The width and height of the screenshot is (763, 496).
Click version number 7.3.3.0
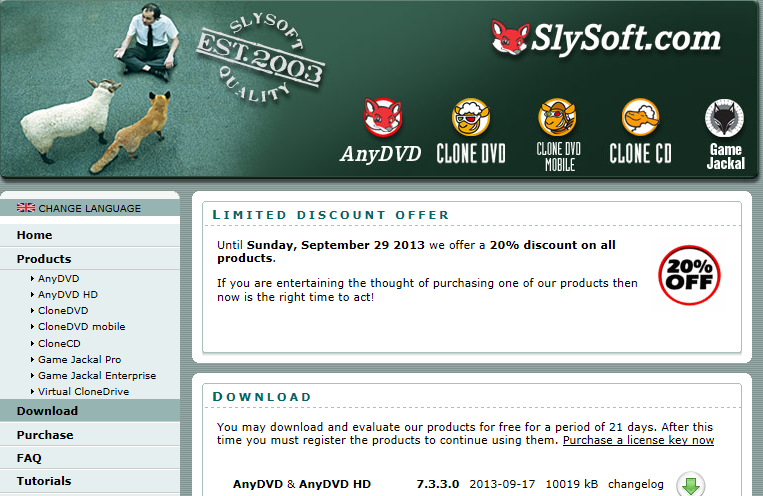point(437,484)
